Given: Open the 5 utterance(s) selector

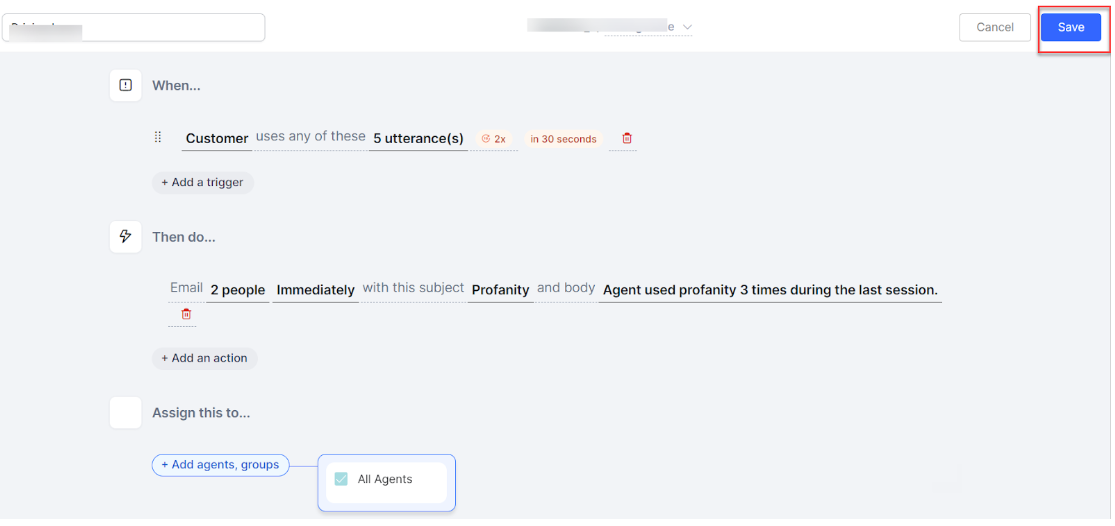Looking at the screenshot, I should click(418, 139).
